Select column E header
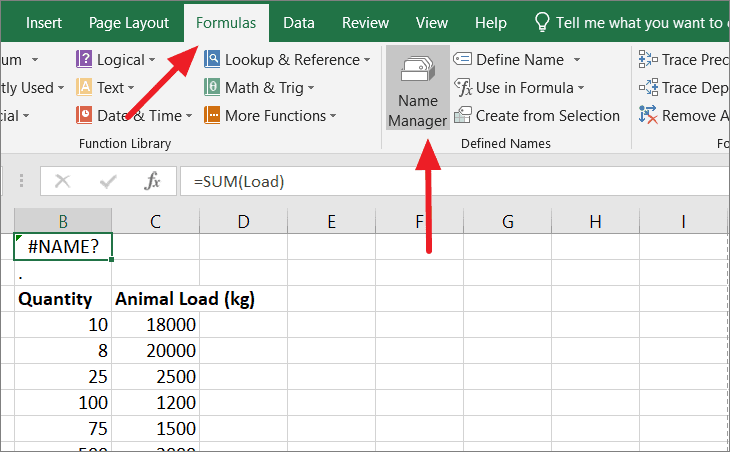 (331, 221)
